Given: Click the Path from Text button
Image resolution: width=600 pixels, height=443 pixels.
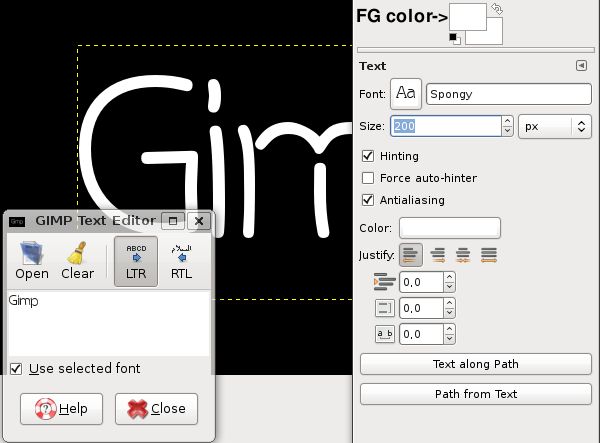Looking at the screenshot, I should 476,394.
